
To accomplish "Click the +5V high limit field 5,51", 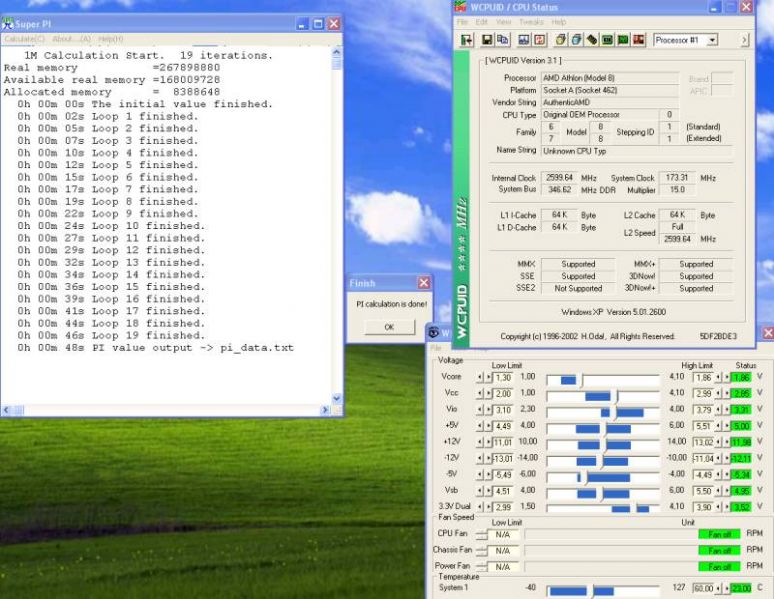I will (x=703, y=426).
